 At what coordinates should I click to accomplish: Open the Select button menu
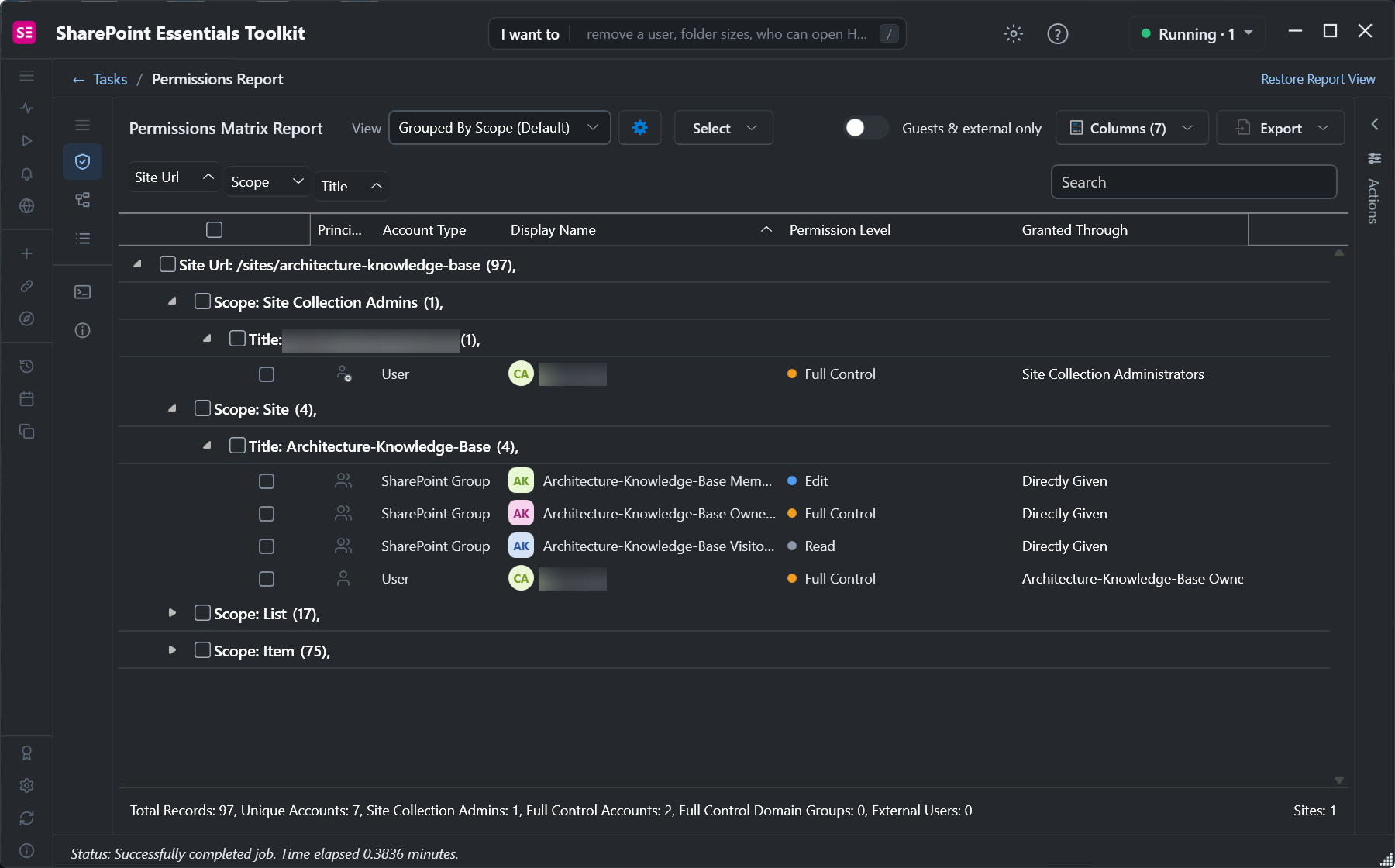(724, 128)
